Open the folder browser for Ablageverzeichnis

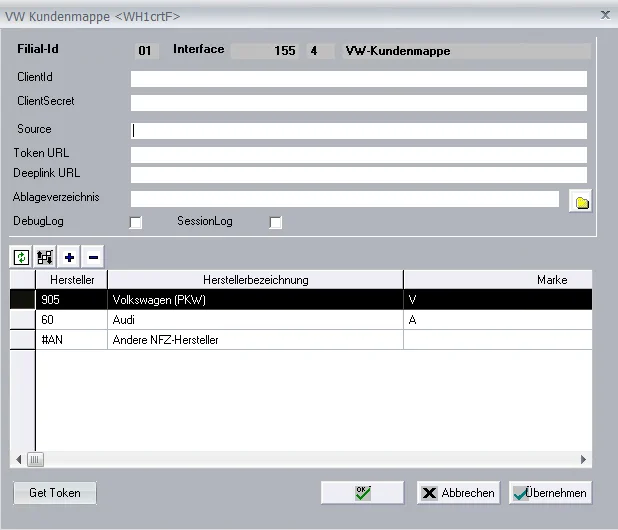click(581, 202)
